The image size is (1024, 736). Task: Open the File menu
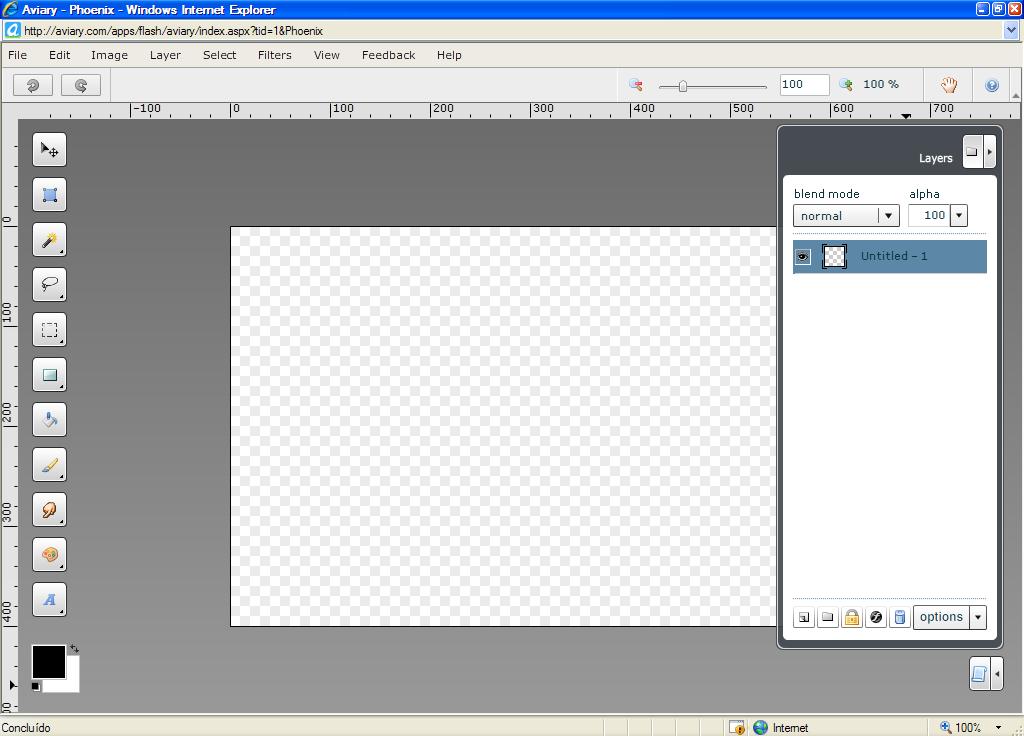[18, 56]
